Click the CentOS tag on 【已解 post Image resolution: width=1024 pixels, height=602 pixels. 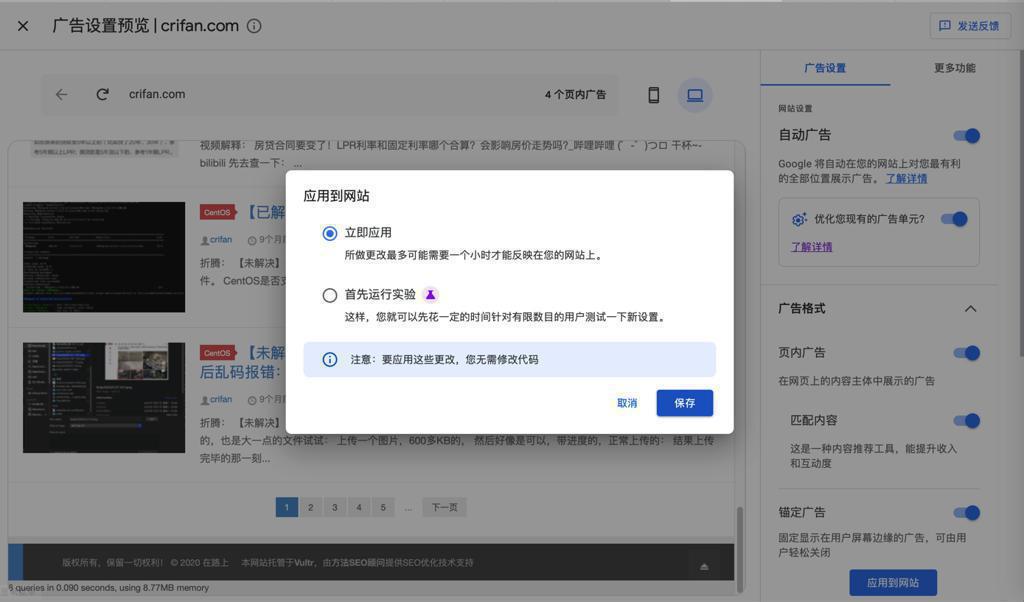tap(217, 212)
